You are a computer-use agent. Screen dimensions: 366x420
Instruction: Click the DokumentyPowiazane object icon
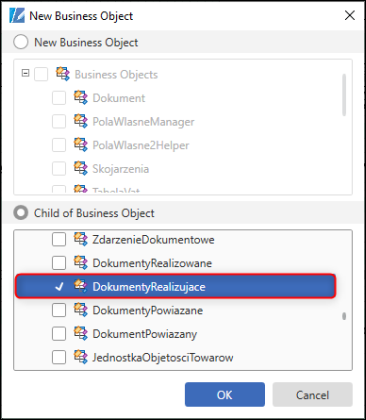point(80,310)
